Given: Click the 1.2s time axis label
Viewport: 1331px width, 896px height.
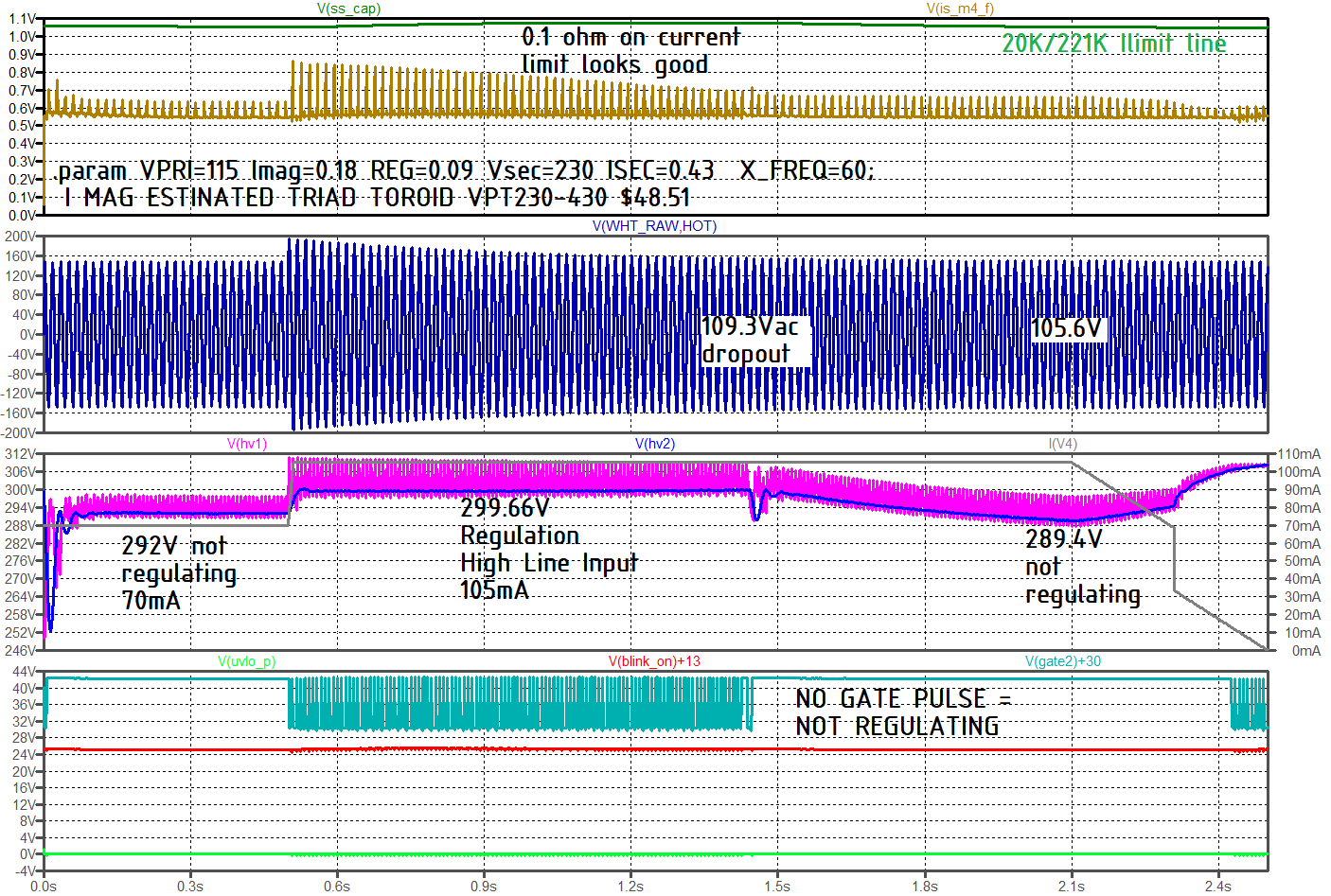Looking at the screenshot, I should tap(630, 887).
